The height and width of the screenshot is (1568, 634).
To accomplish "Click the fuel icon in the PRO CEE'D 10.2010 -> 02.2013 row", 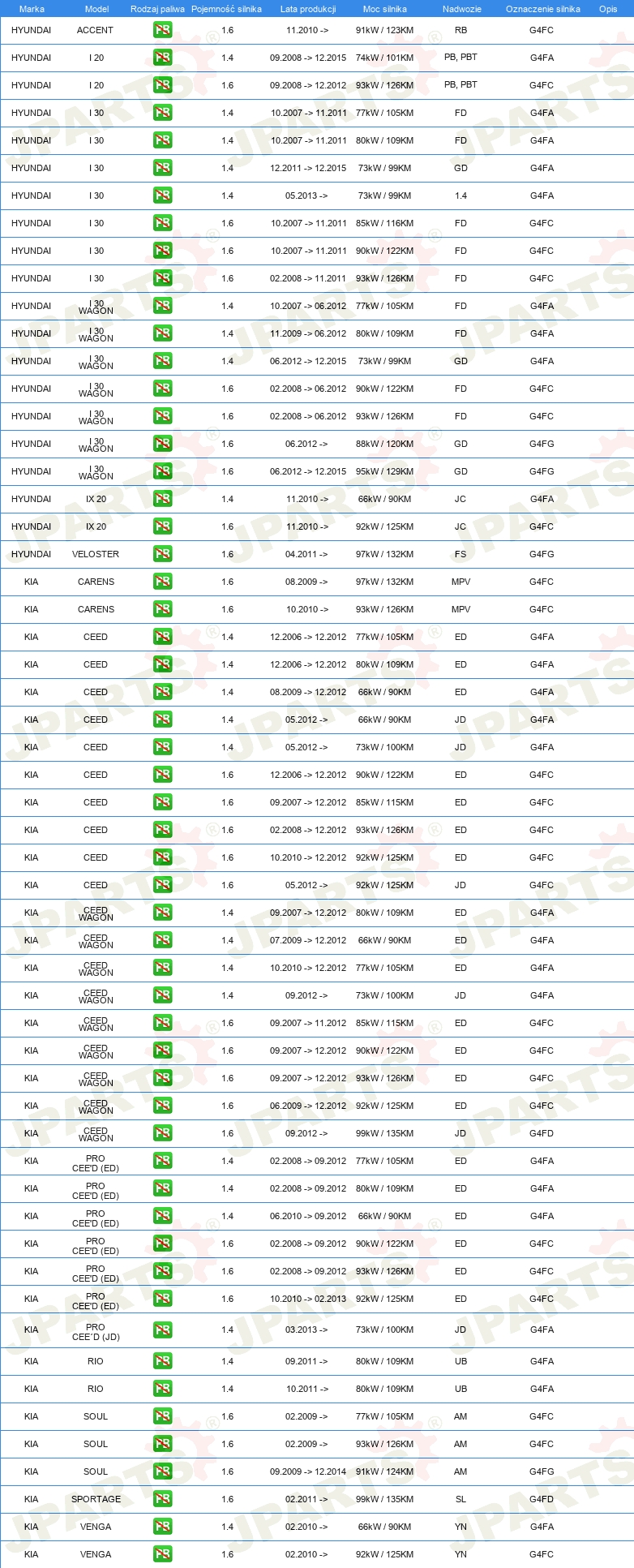I will pyautogui.click(x=162, y=1299).
